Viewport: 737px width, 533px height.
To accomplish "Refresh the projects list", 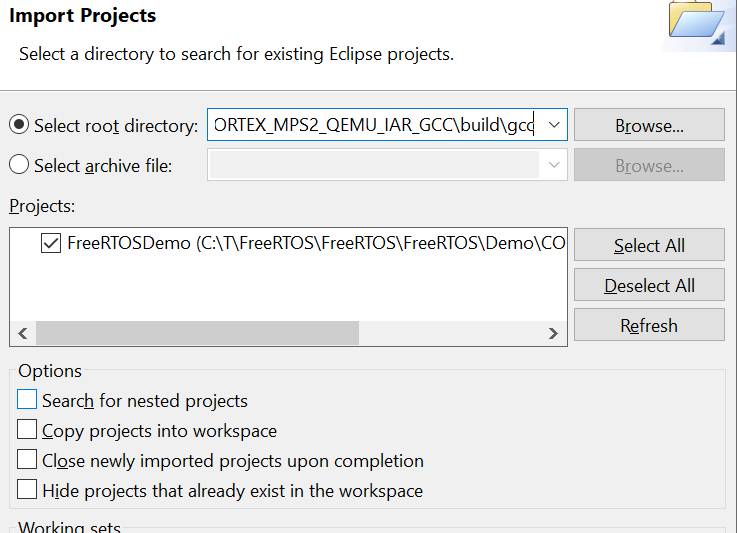I will [649, 325].
